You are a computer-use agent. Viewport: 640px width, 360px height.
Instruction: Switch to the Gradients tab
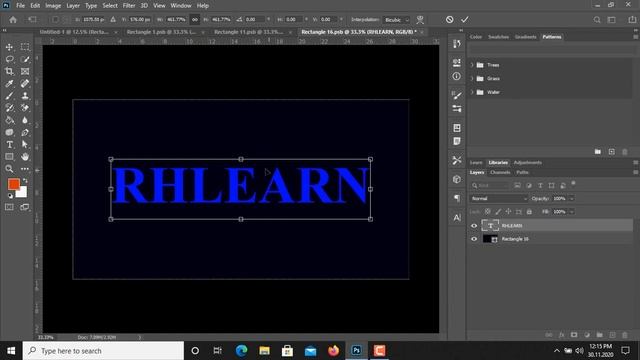point(525,37)
